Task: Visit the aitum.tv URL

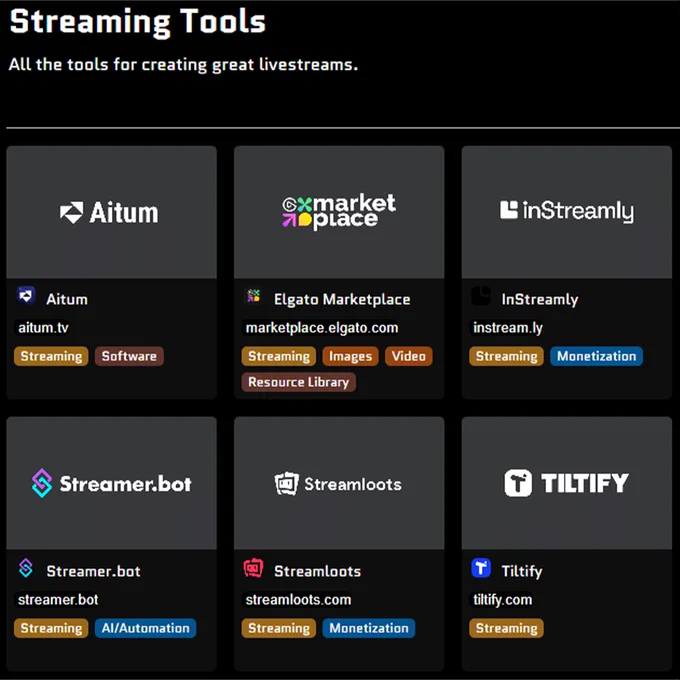Action: (43, 328)
